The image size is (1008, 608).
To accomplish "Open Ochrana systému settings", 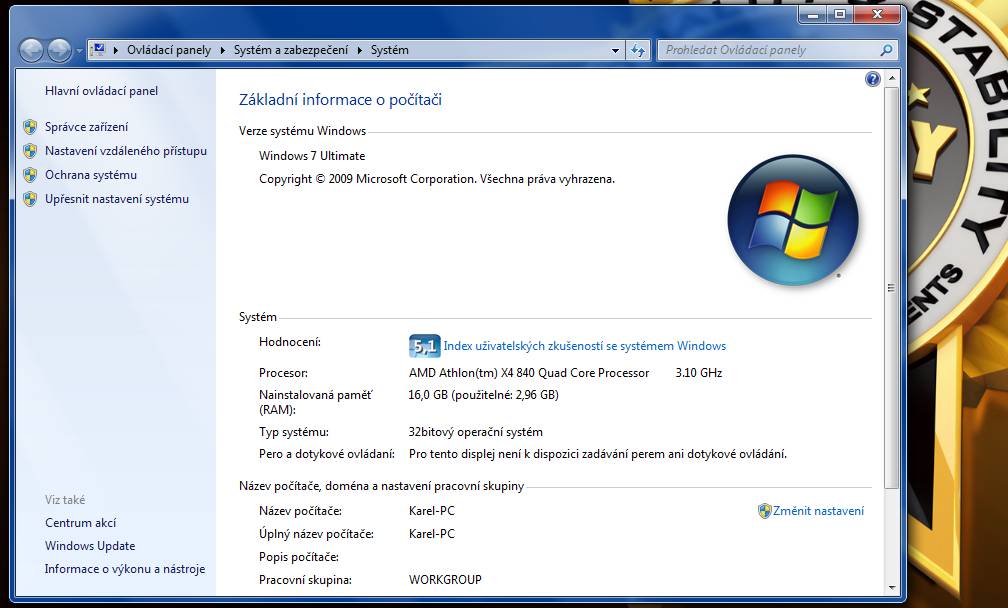I will [91, 175].
